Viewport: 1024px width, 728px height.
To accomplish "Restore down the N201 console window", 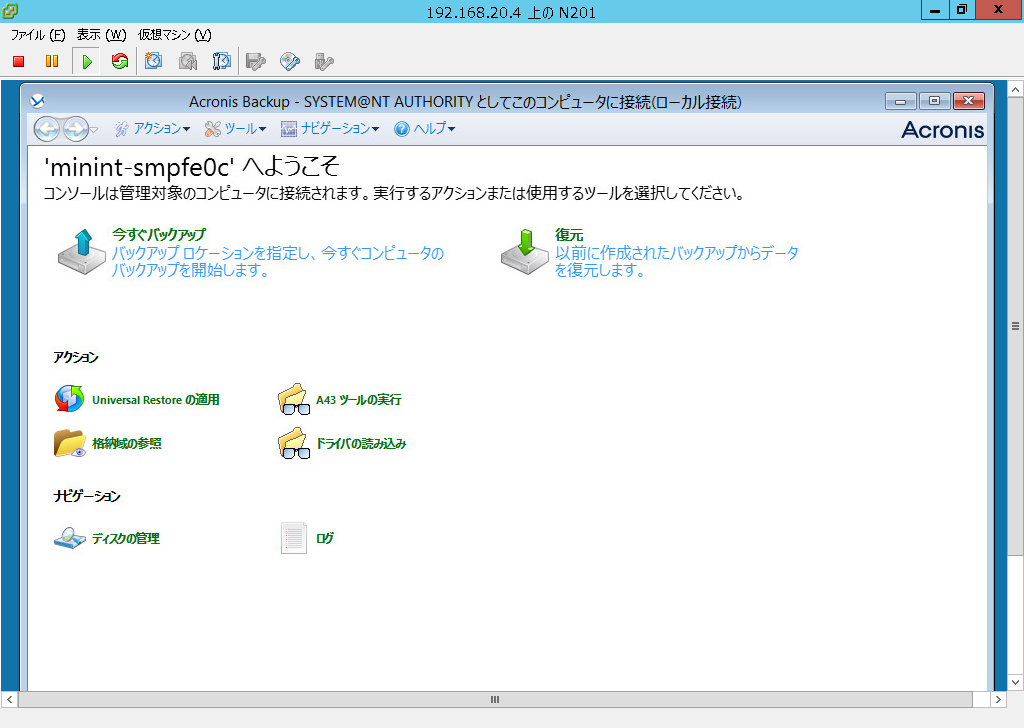I will tap(962, 10).
